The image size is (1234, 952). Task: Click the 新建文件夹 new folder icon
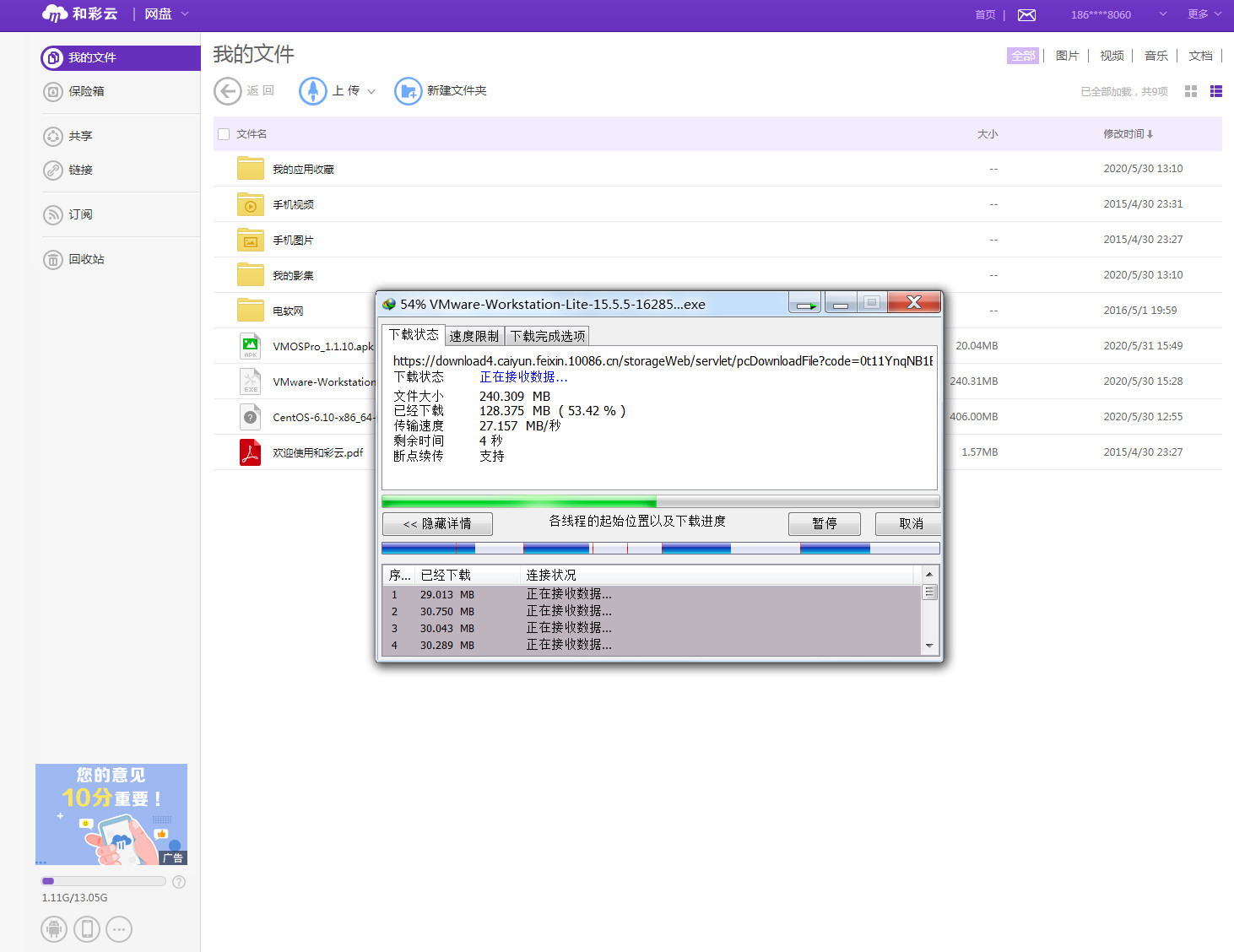coord(409,91)
